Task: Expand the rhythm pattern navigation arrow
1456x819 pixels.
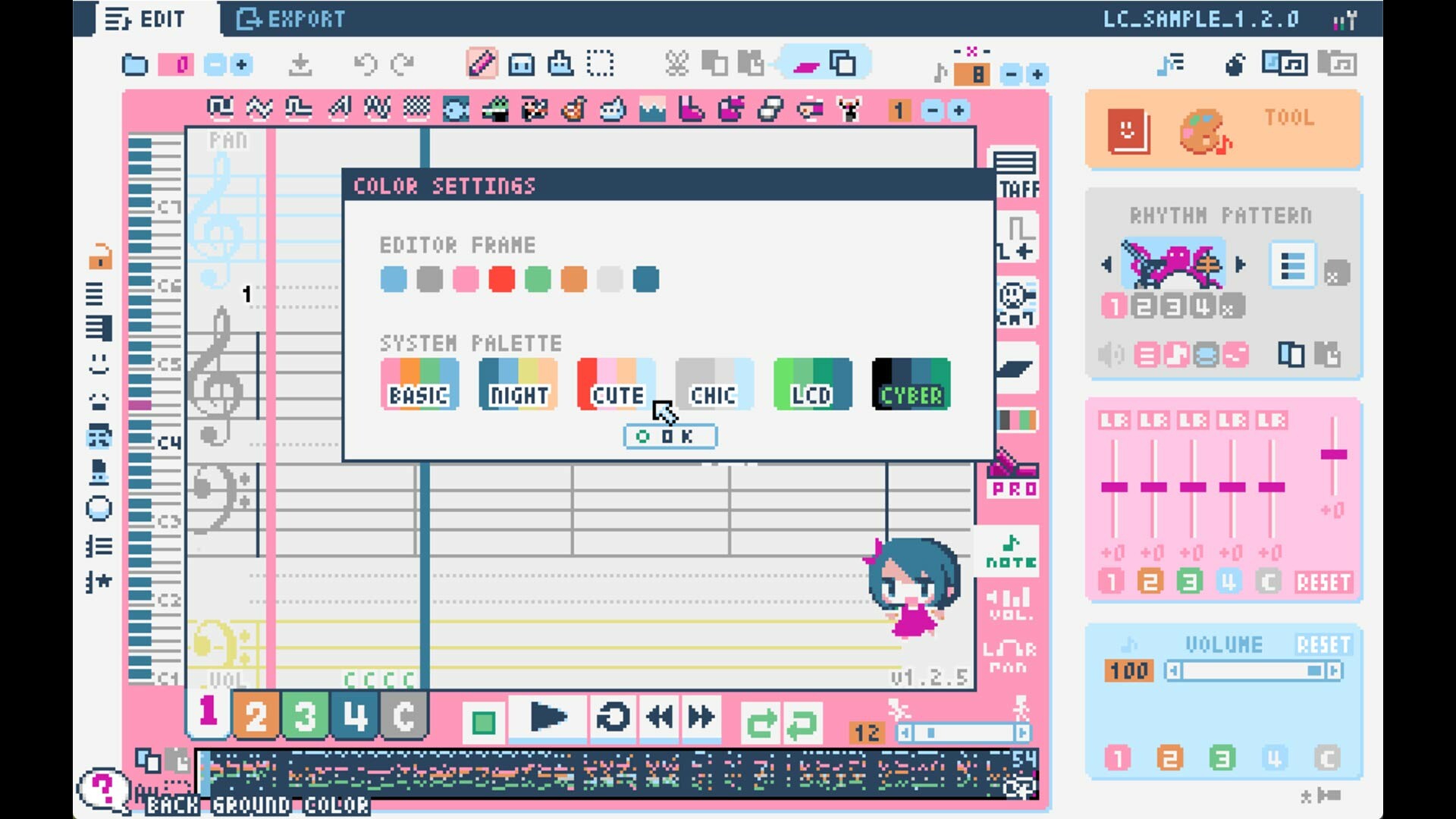Action: point(1239,264)
